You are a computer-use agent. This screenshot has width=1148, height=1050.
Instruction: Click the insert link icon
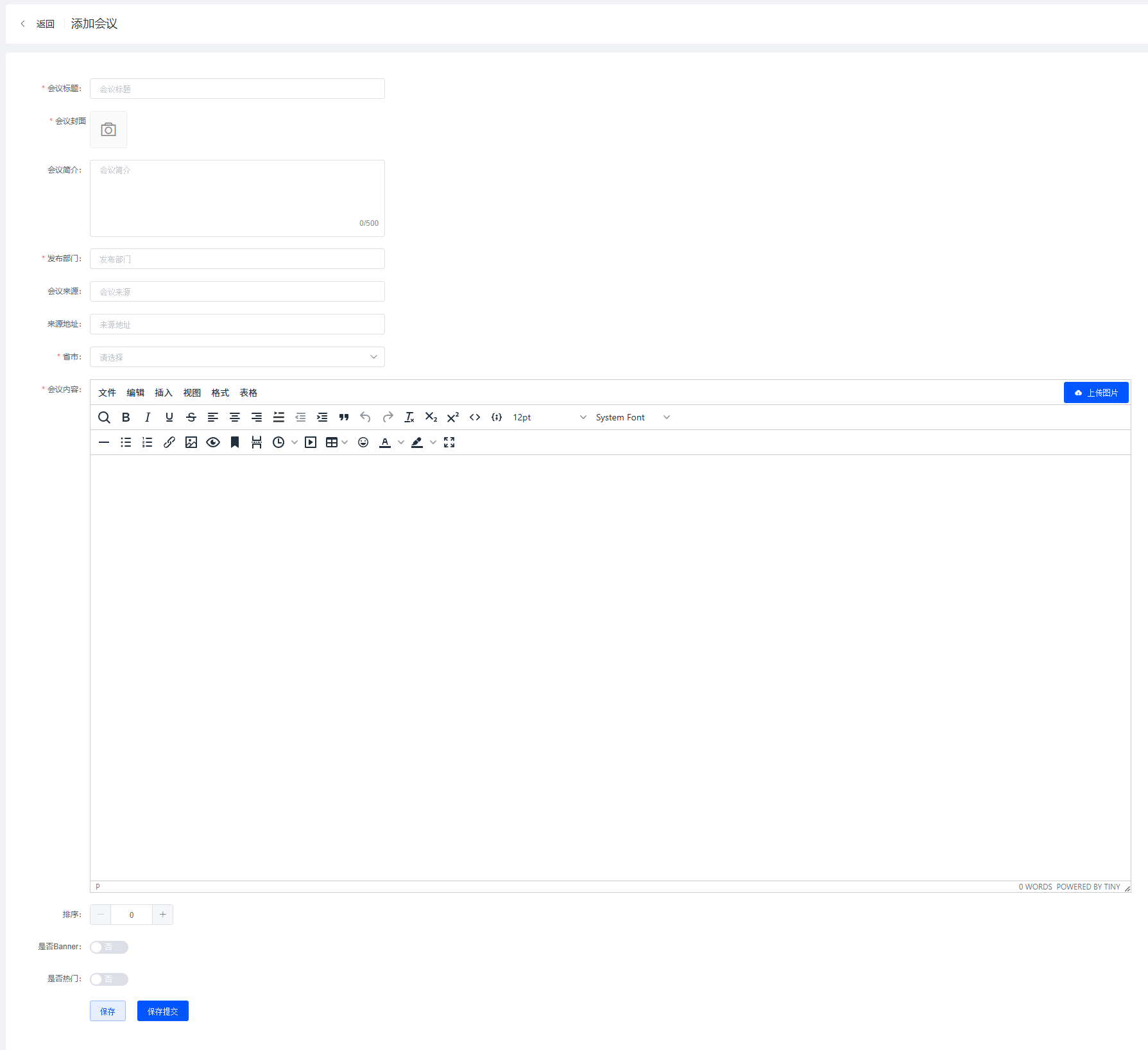(169, 442)
